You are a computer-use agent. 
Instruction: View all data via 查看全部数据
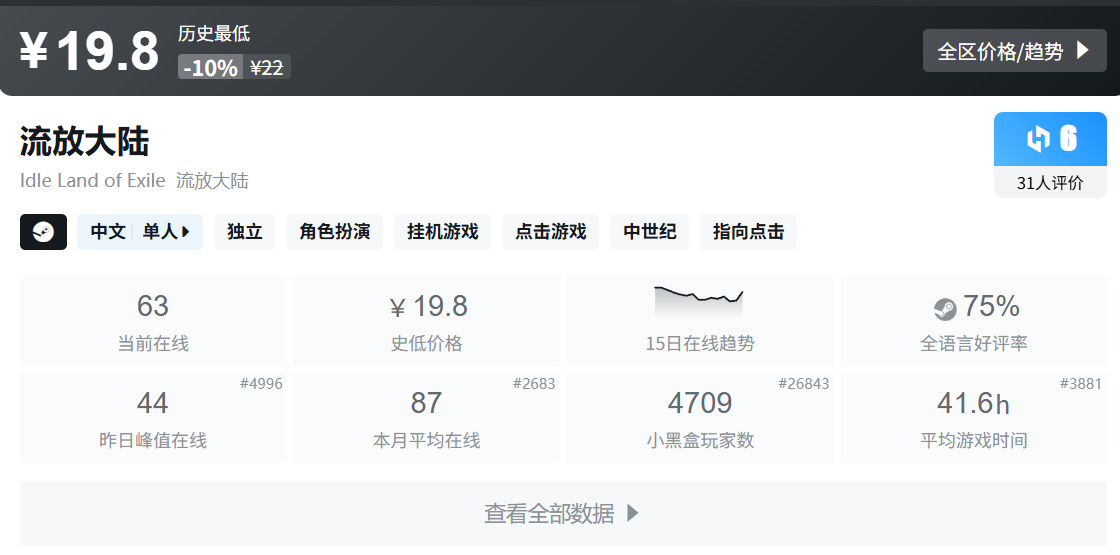click(x=564, y=514)
